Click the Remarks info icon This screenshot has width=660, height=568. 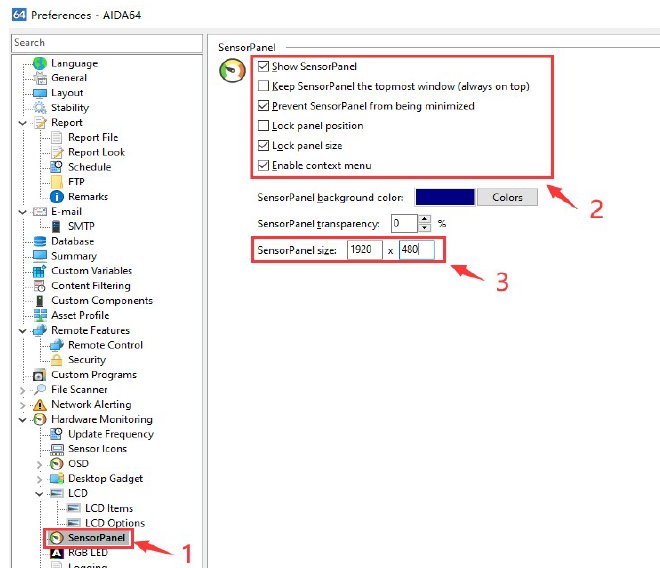coord(56,197)
